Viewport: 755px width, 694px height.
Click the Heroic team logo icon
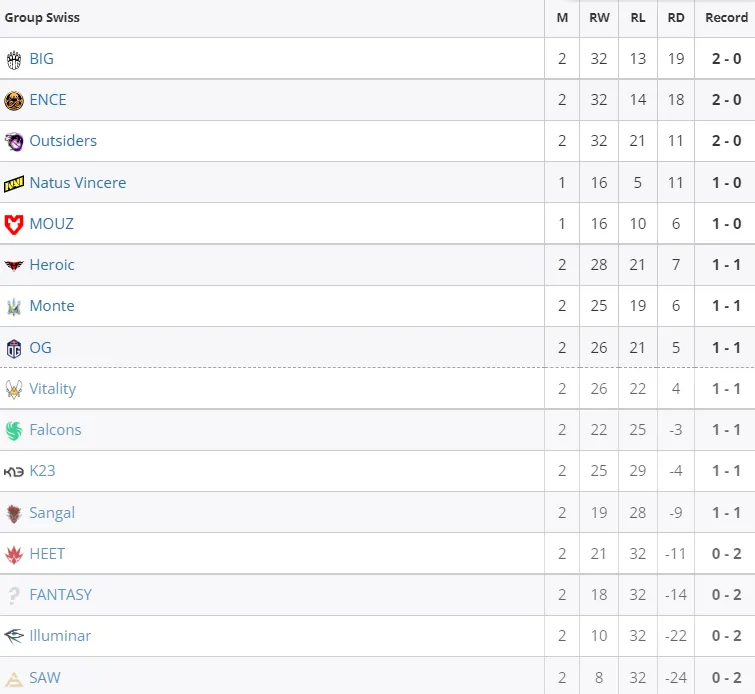pyautogui.click(x=14, y=265)
